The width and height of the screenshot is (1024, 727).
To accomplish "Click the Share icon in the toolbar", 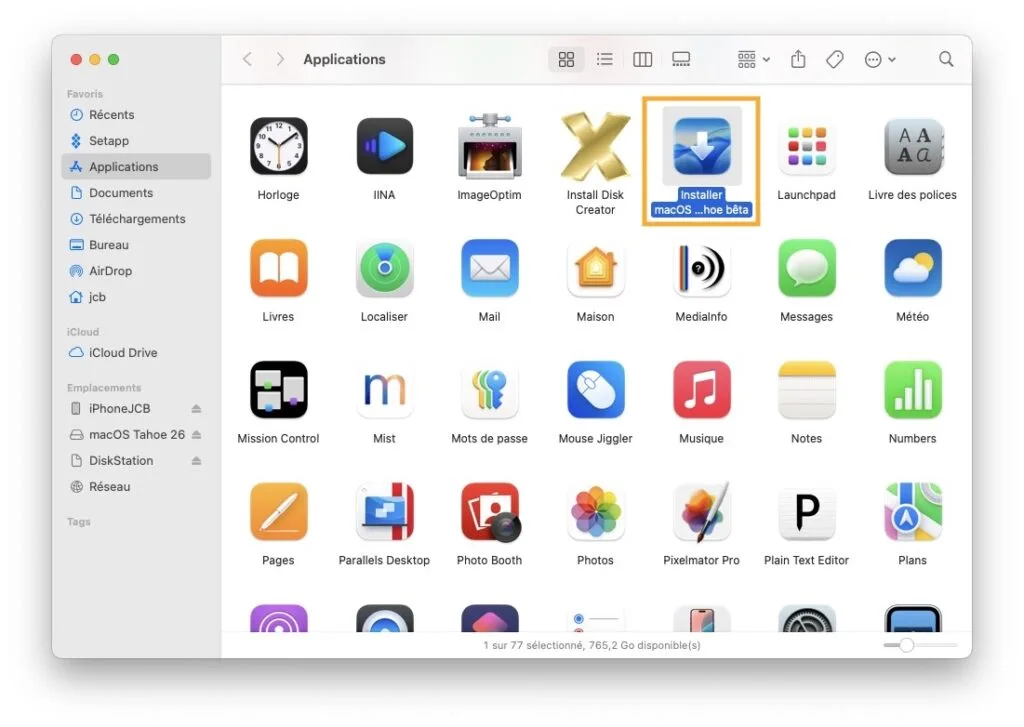I will coord(798,59).
